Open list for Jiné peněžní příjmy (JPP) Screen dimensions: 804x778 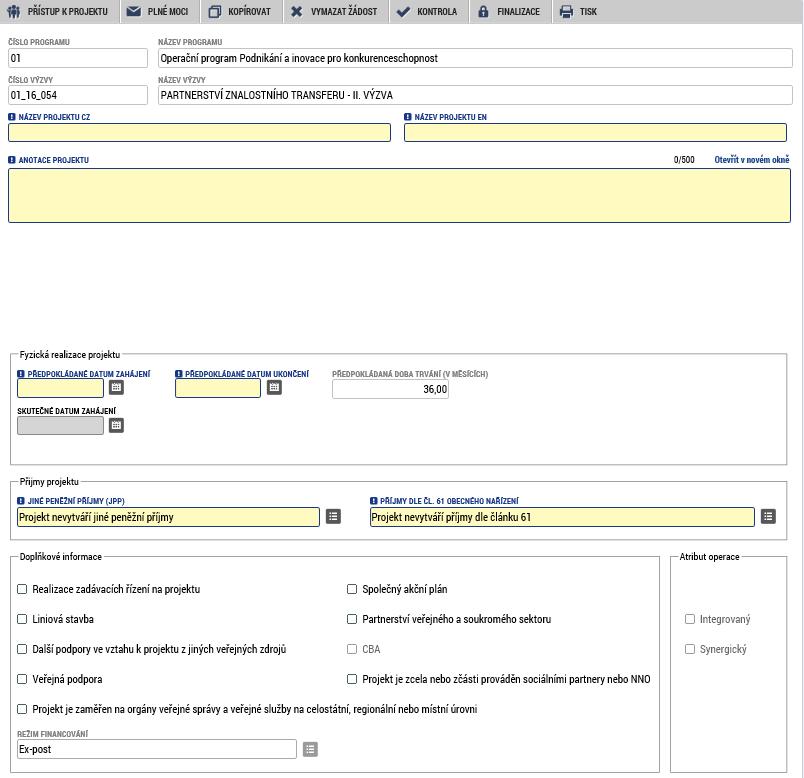pyautogui.click(x=333, y=516)
